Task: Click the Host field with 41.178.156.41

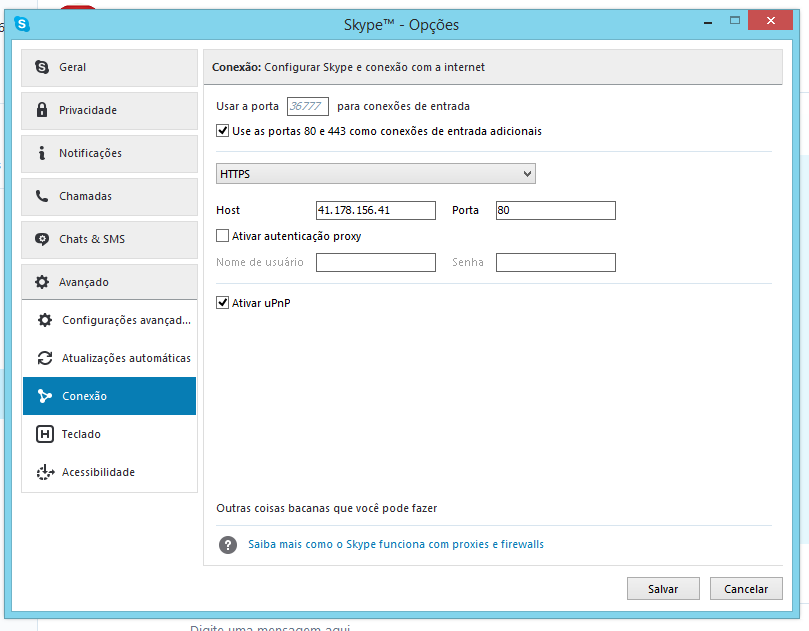Action: click(x=376, y=211)
